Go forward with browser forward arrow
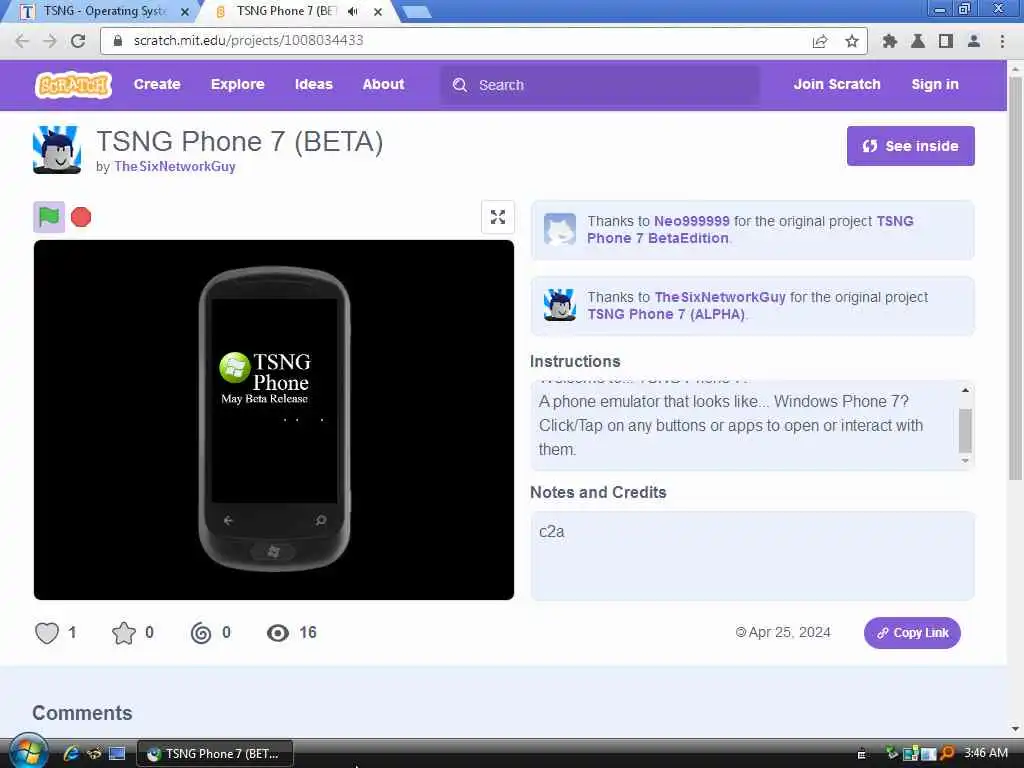This screenshot has width=1024, height=768. click(50, 40)
